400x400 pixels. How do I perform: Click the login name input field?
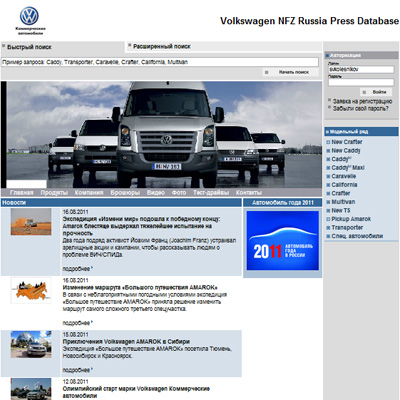tap(361, 69)
